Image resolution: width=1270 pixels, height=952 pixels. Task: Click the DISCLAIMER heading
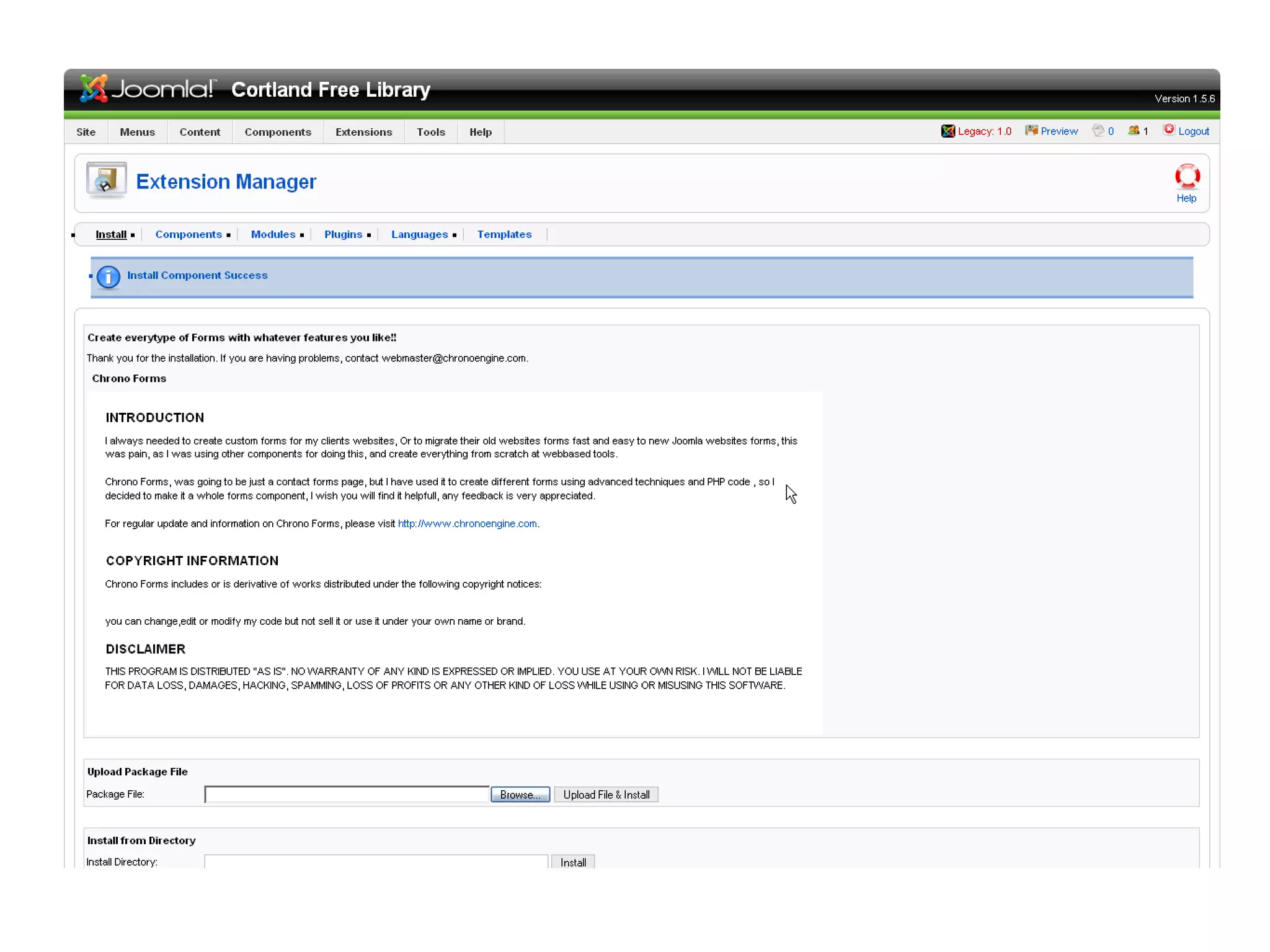[145, 649]
